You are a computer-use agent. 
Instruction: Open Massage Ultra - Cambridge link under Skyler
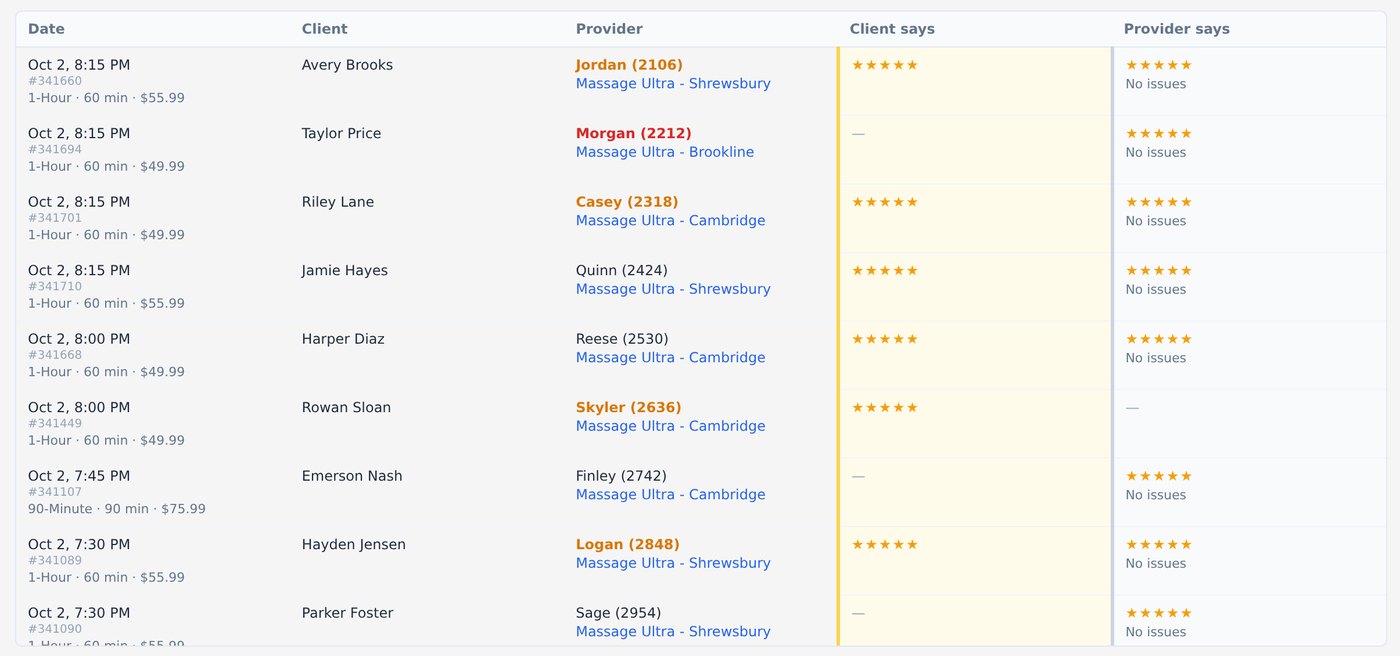pos(670,426)
